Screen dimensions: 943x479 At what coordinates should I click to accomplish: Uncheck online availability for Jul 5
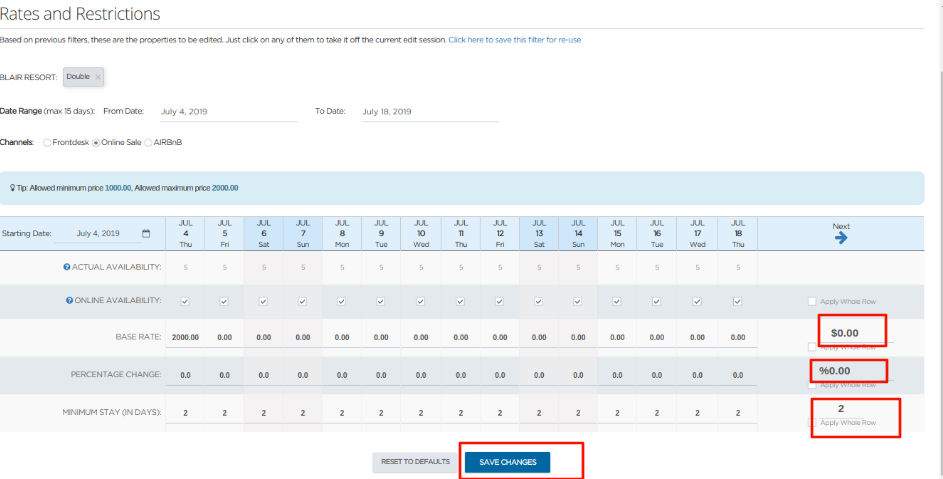click(x=224, y=301)
